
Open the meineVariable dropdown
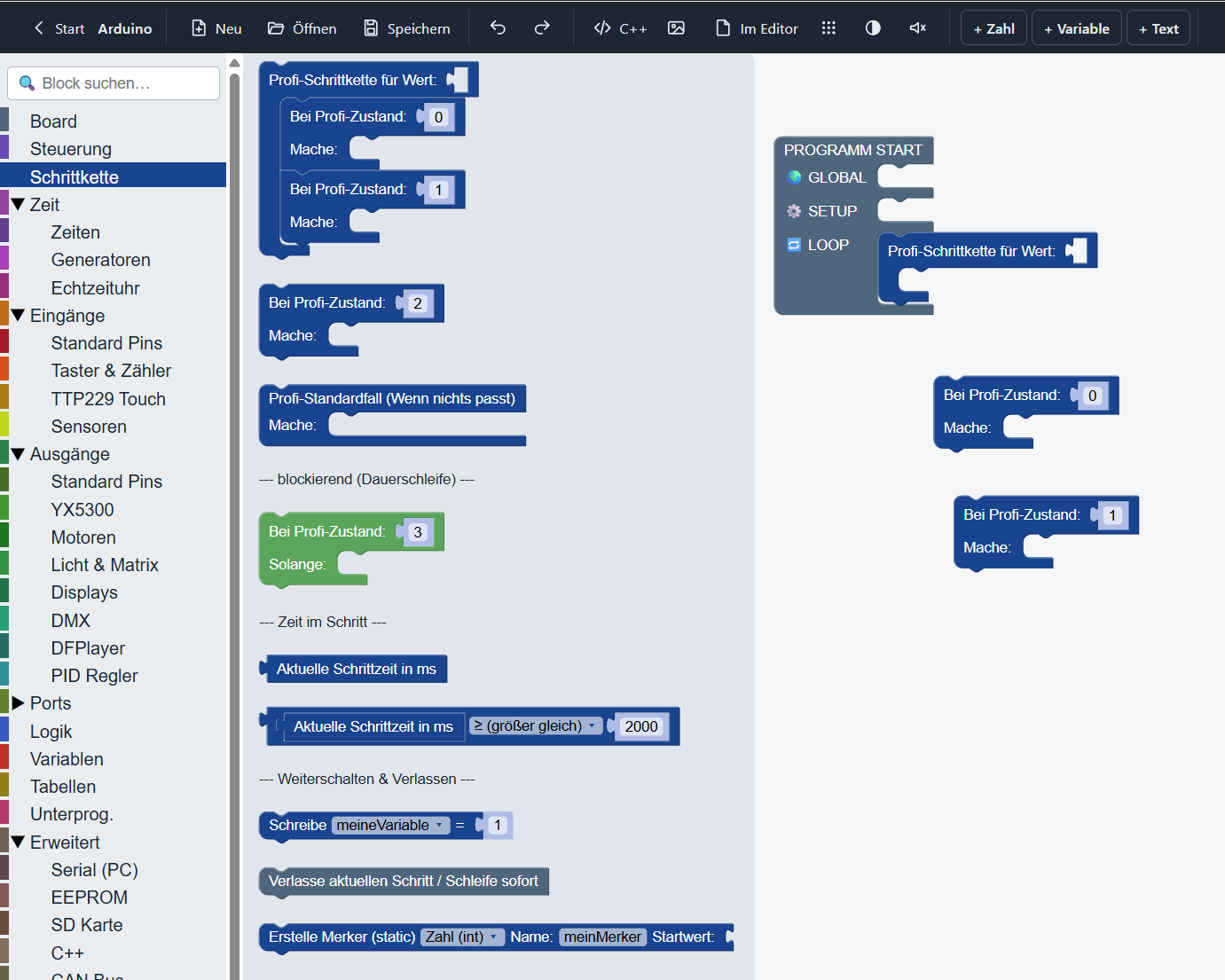(x=391, y=825)
